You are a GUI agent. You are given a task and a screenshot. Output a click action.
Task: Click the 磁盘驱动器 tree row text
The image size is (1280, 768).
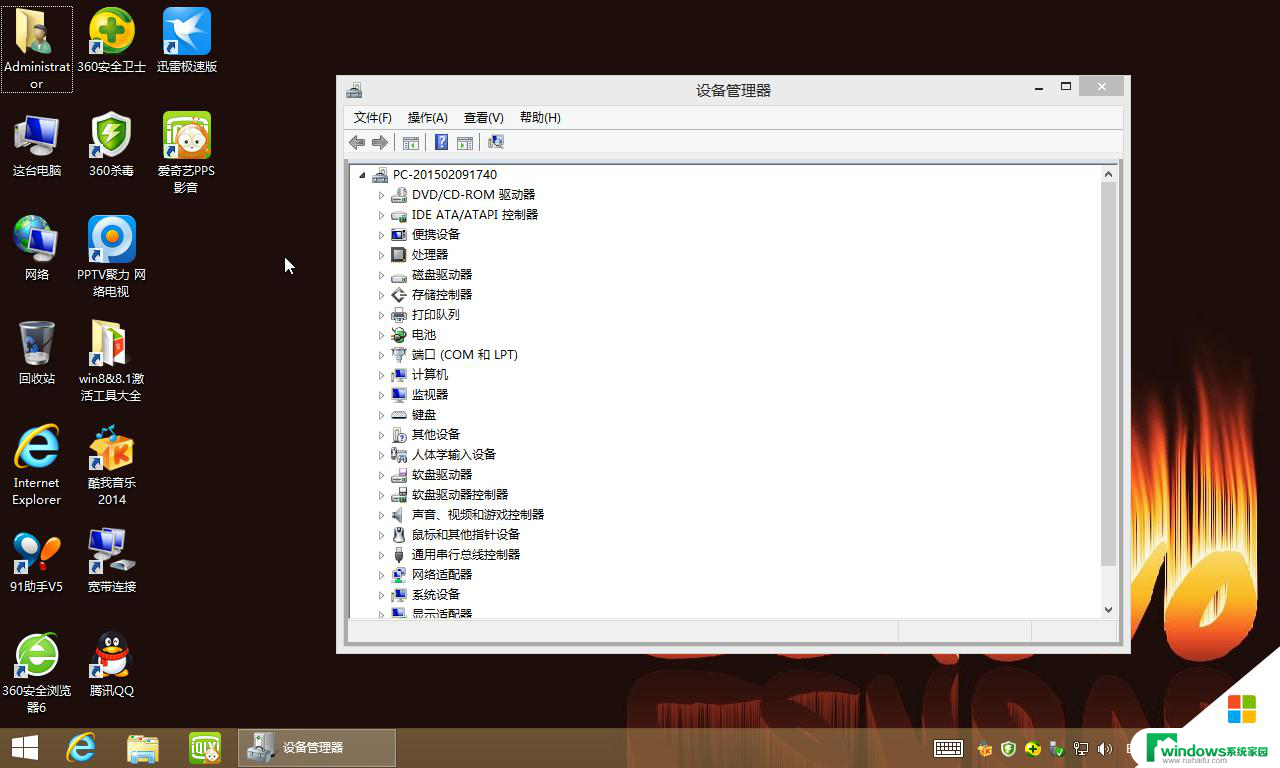click(x=442, y=275)
